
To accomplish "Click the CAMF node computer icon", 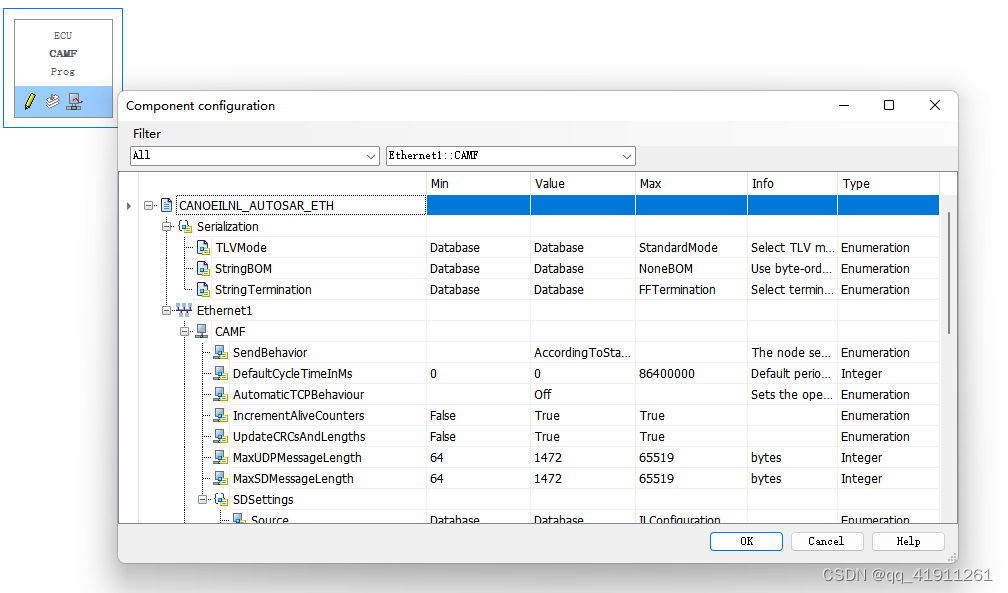I will coord(202,331).
